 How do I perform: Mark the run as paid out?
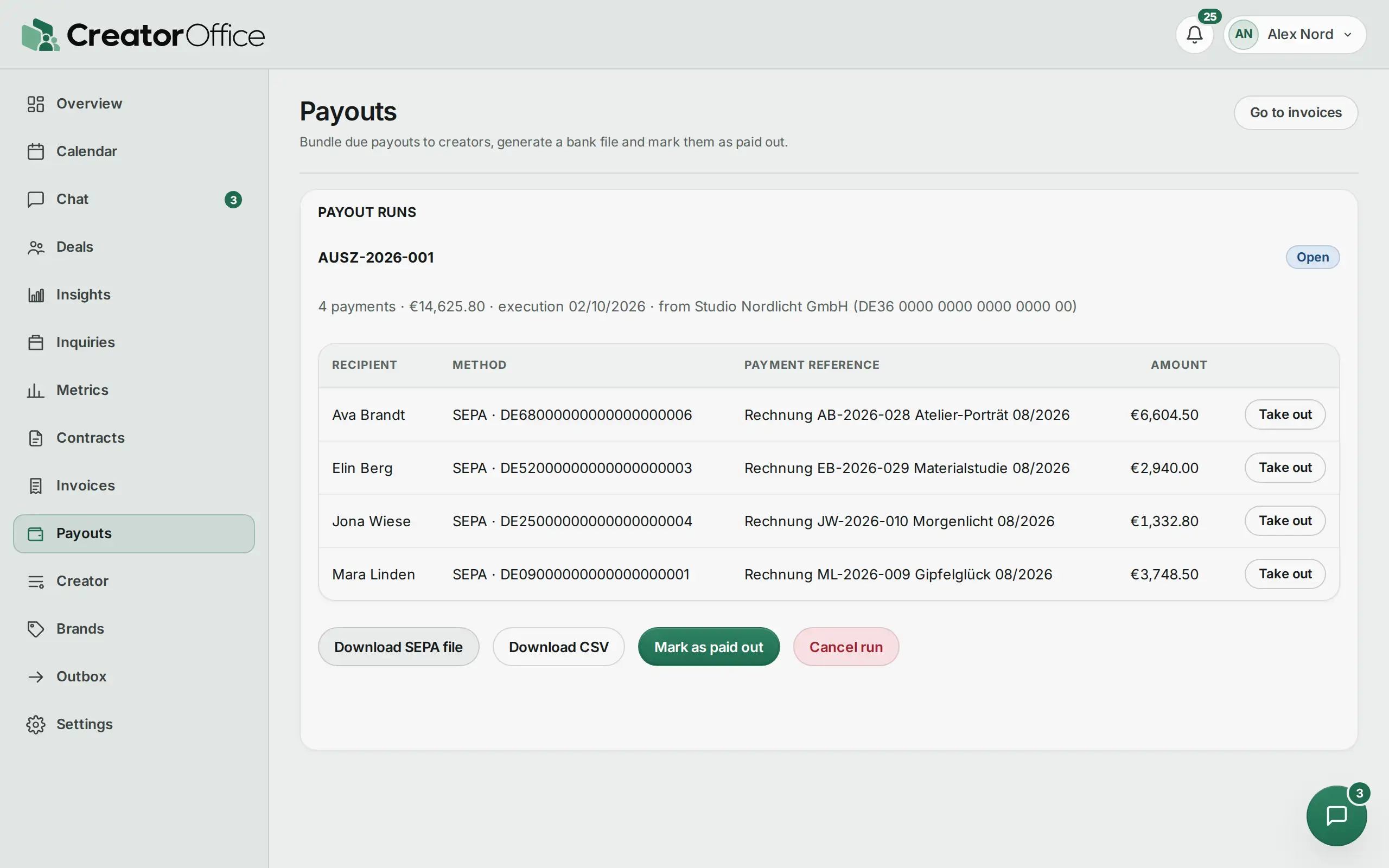click(x=708, y=647)
